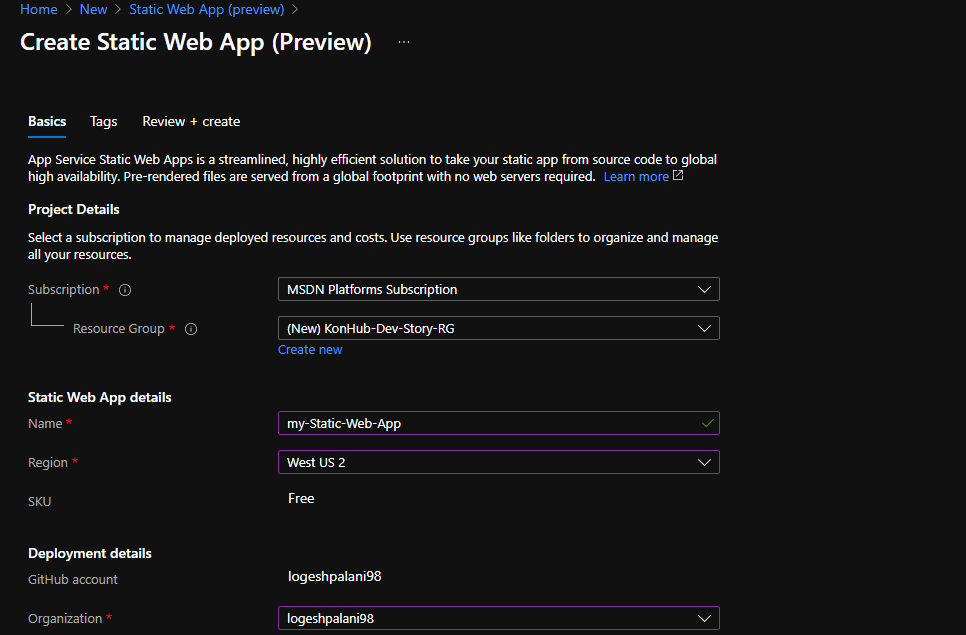966x635 pixels.
Task: Click the green checkmark in the Name field
Action: pos(707,422)
